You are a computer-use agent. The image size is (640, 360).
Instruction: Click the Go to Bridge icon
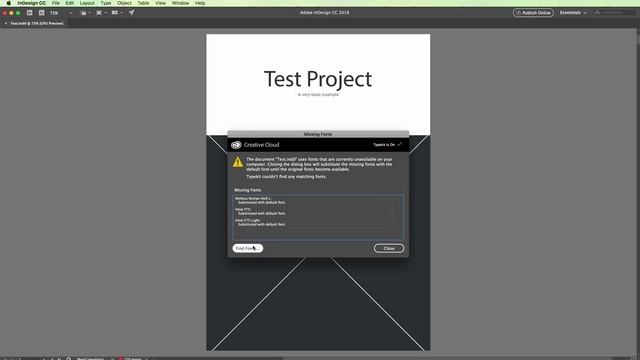[30, 13]
